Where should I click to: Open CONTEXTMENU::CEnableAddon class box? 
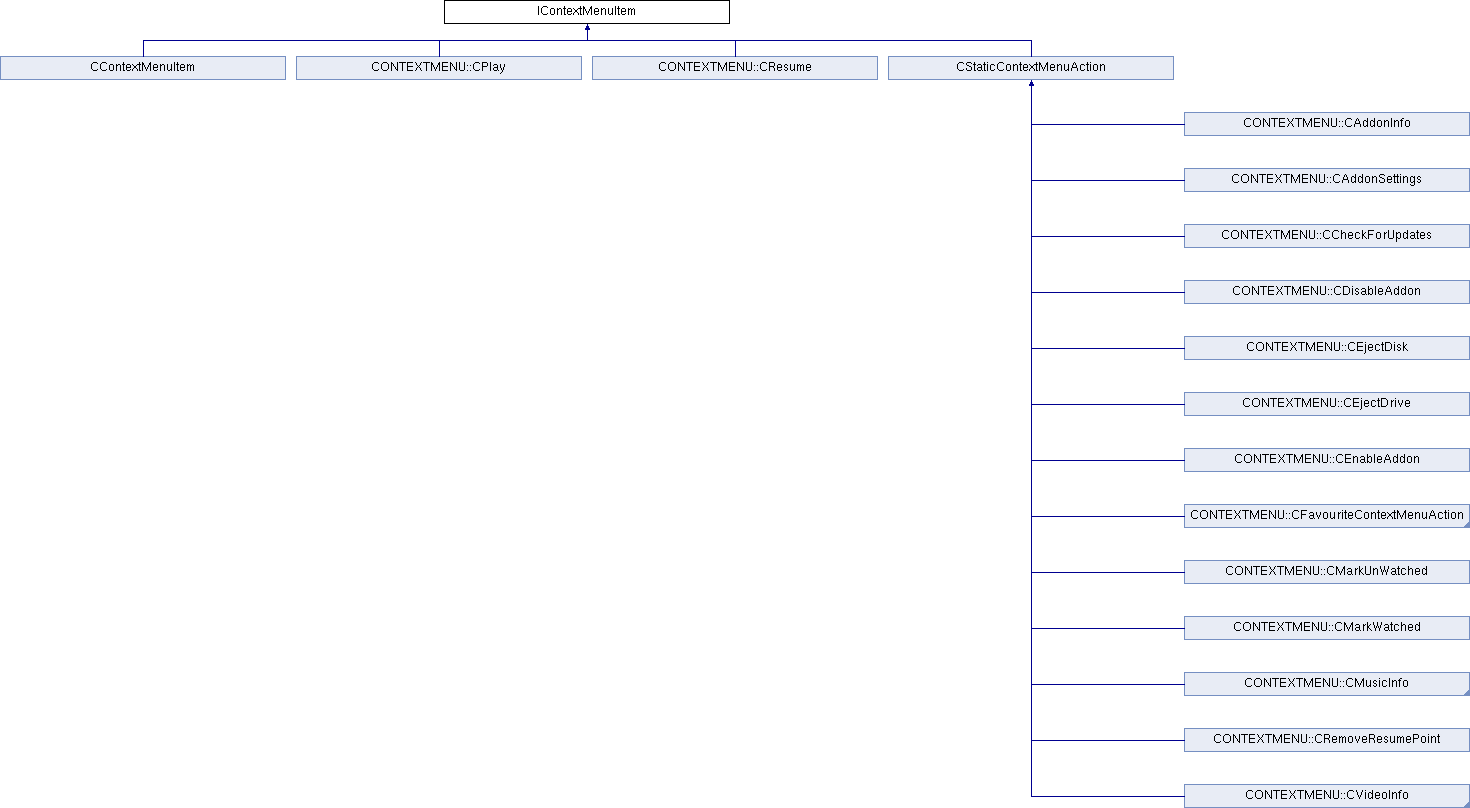1327,460
